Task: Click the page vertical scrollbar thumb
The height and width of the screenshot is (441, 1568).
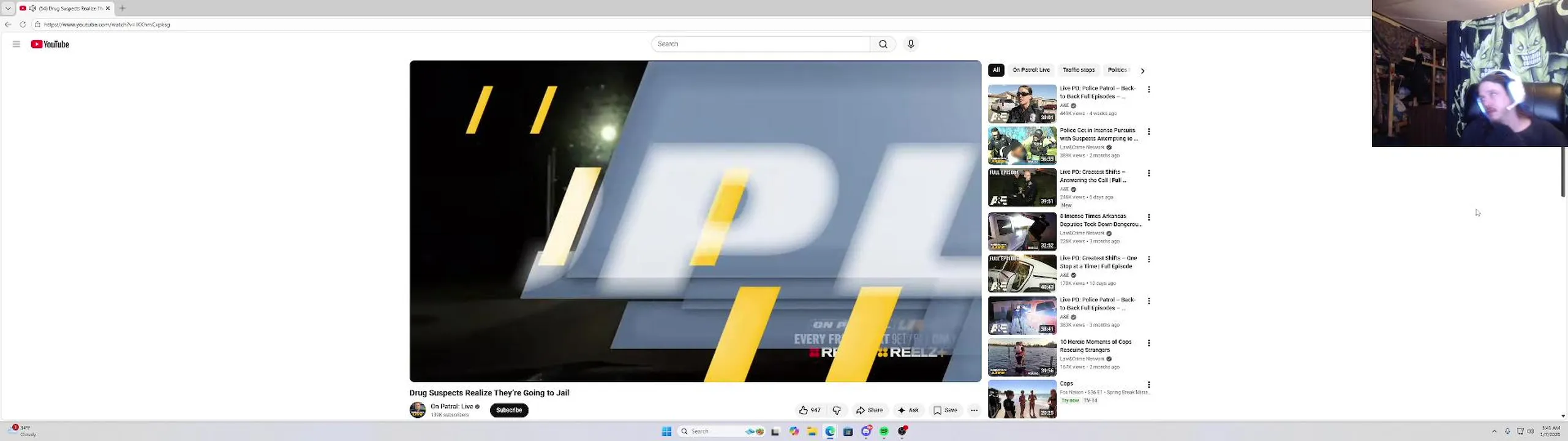Action: [x=1563, y=171]
